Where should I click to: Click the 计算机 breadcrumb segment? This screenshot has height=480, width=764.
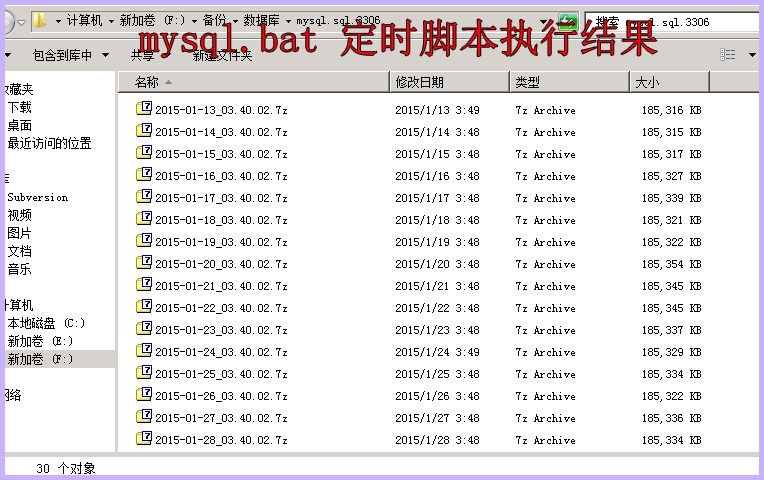84,20
